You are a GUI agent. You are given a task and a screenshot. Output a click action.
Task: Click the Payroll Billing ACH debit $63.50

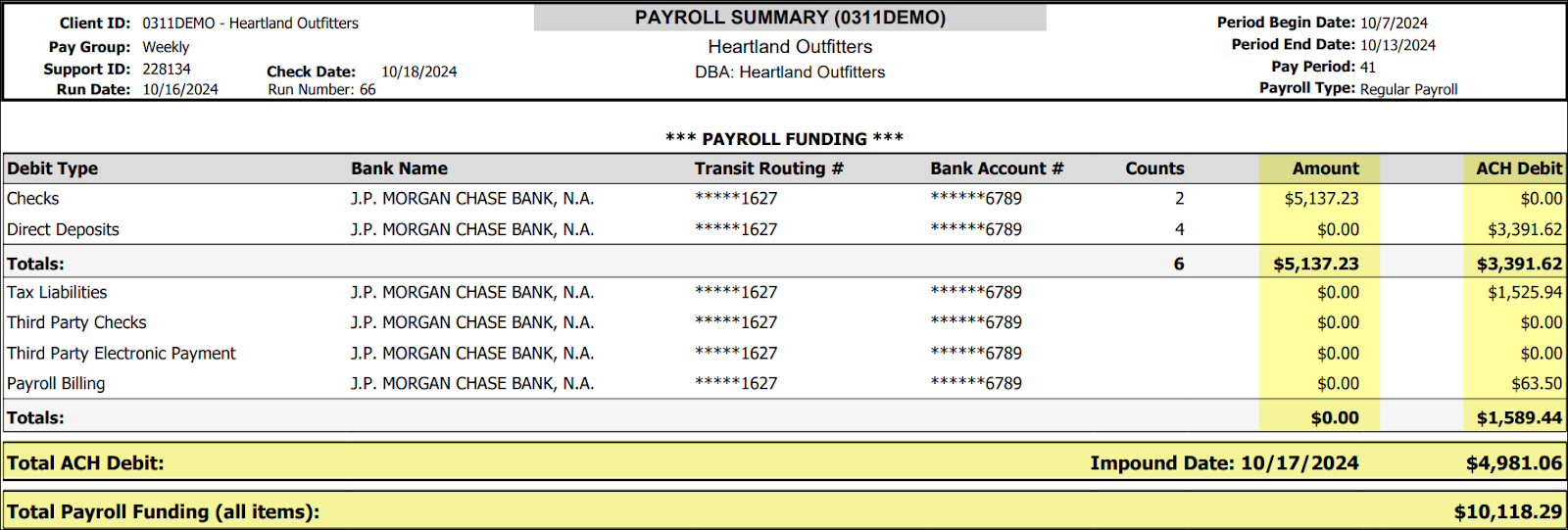point(1536,384)
